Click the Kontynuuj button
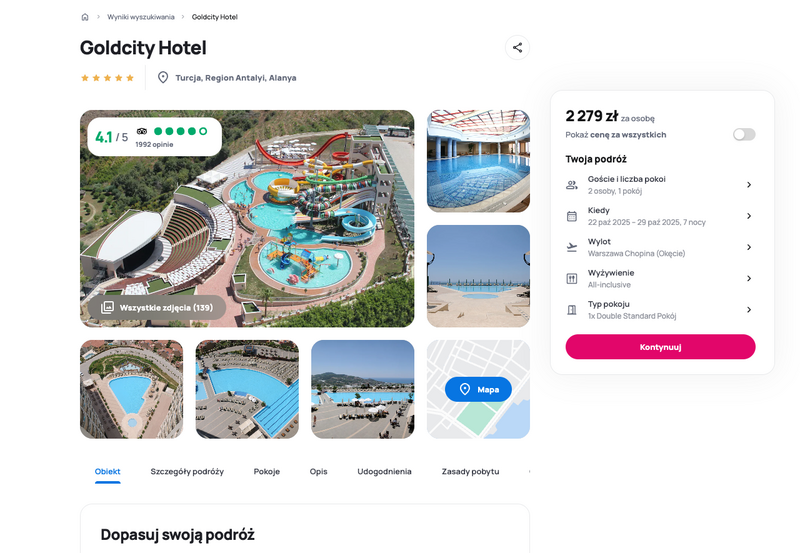 click(660, 347)
